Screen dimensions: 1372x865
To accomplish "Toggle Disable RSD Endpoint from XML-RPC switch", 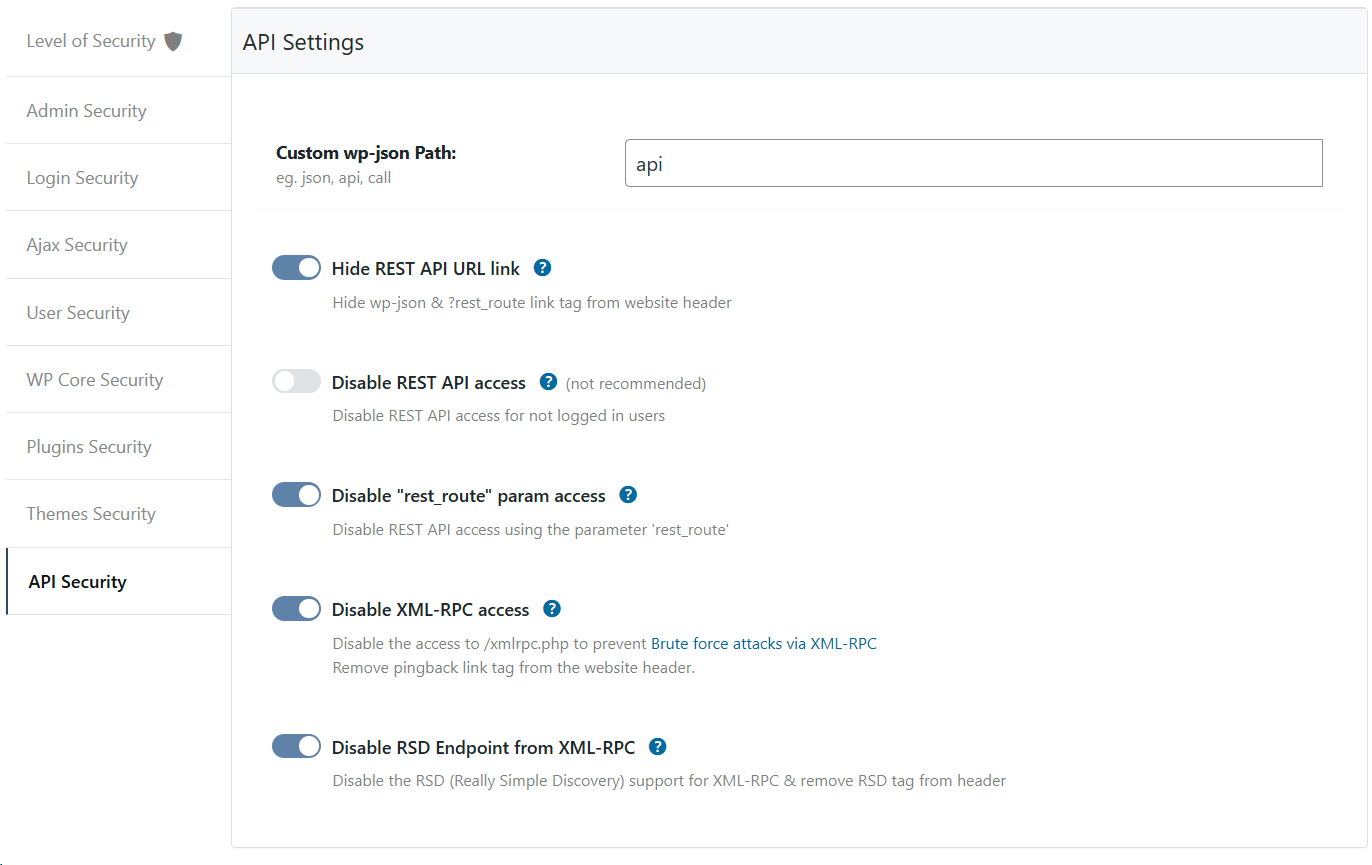I will tap(296, 747).
